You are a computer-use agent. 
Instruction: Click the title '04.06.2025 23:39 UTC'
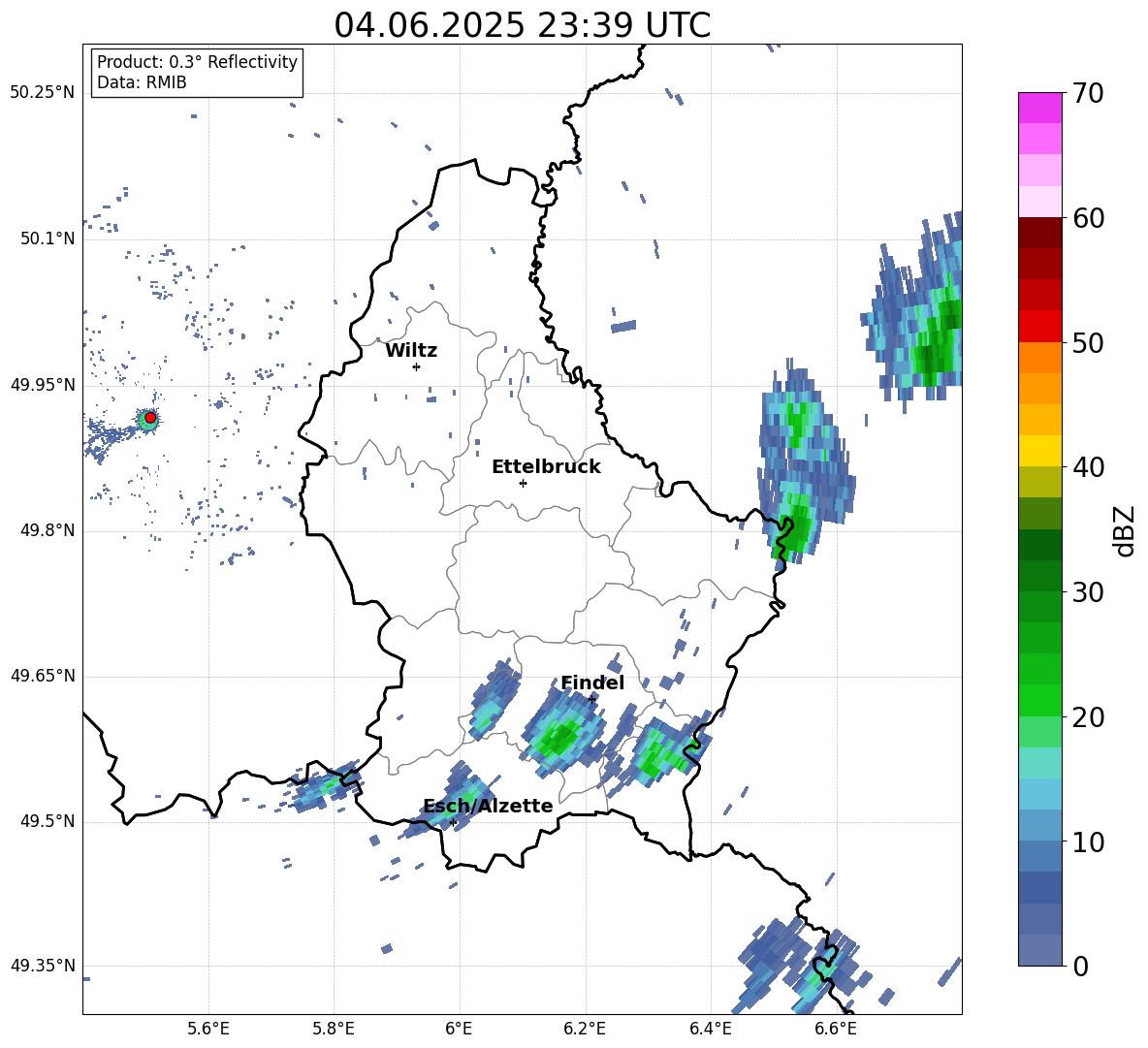point(522,25)
